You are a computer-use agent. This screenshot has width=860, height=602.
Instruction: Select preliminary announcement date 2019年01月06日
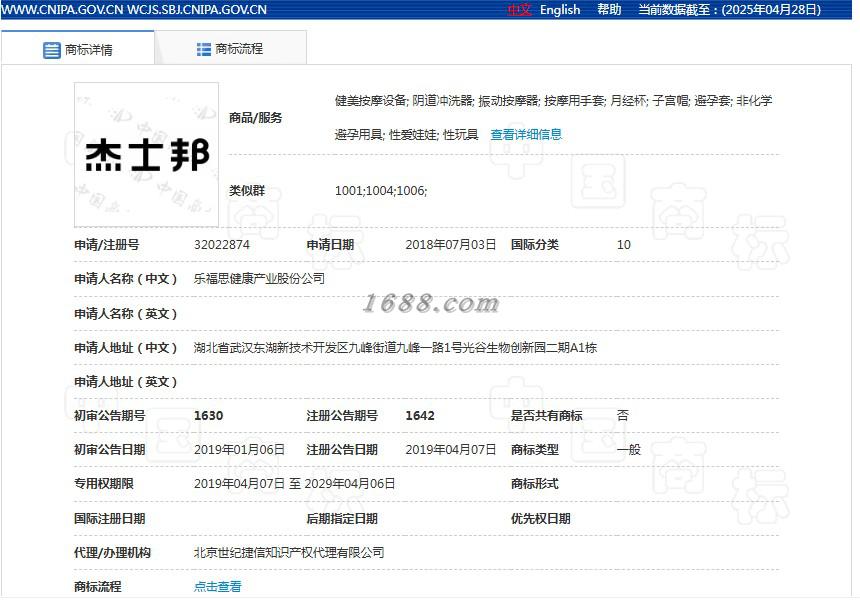click(239, 450)
